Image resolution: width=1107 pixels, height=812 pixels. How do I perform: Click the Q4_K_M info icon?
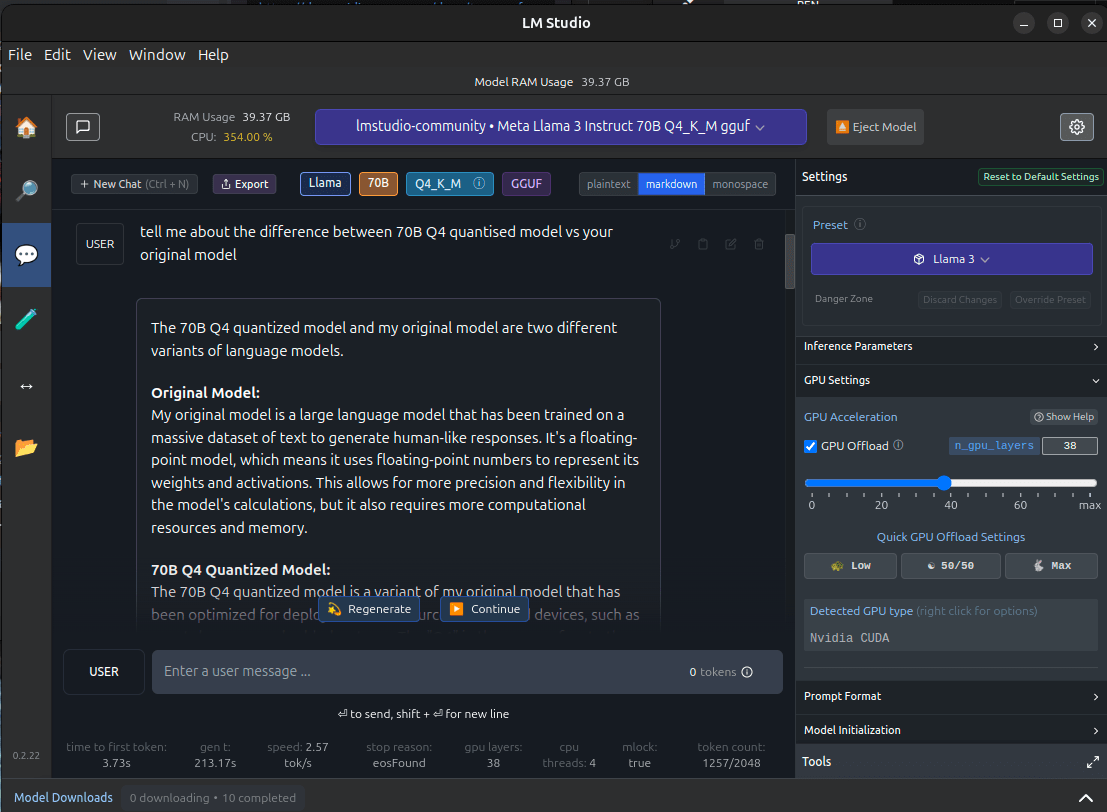click(x=479, y=184)
